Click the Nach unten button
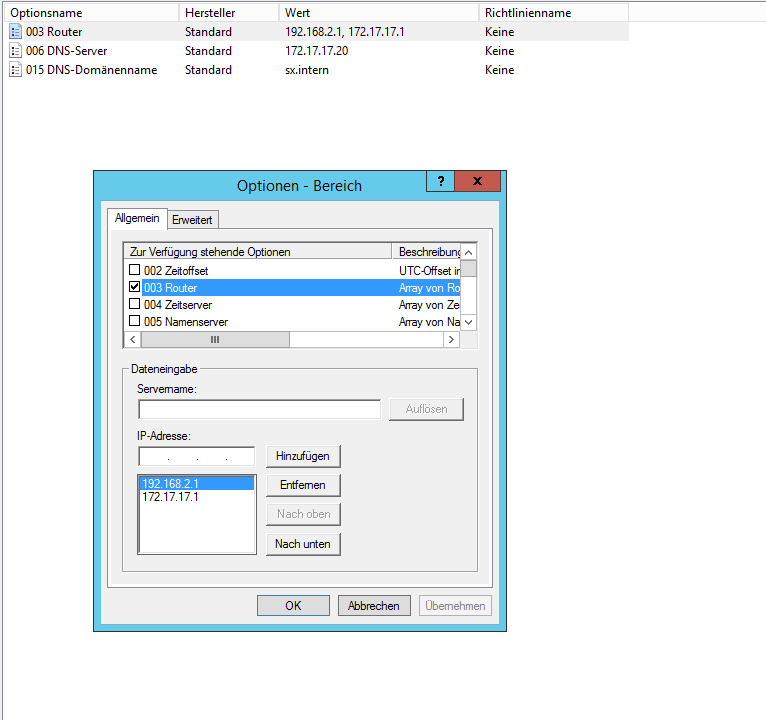Viewport: 766px width, 720px height. tap(303, 544)
